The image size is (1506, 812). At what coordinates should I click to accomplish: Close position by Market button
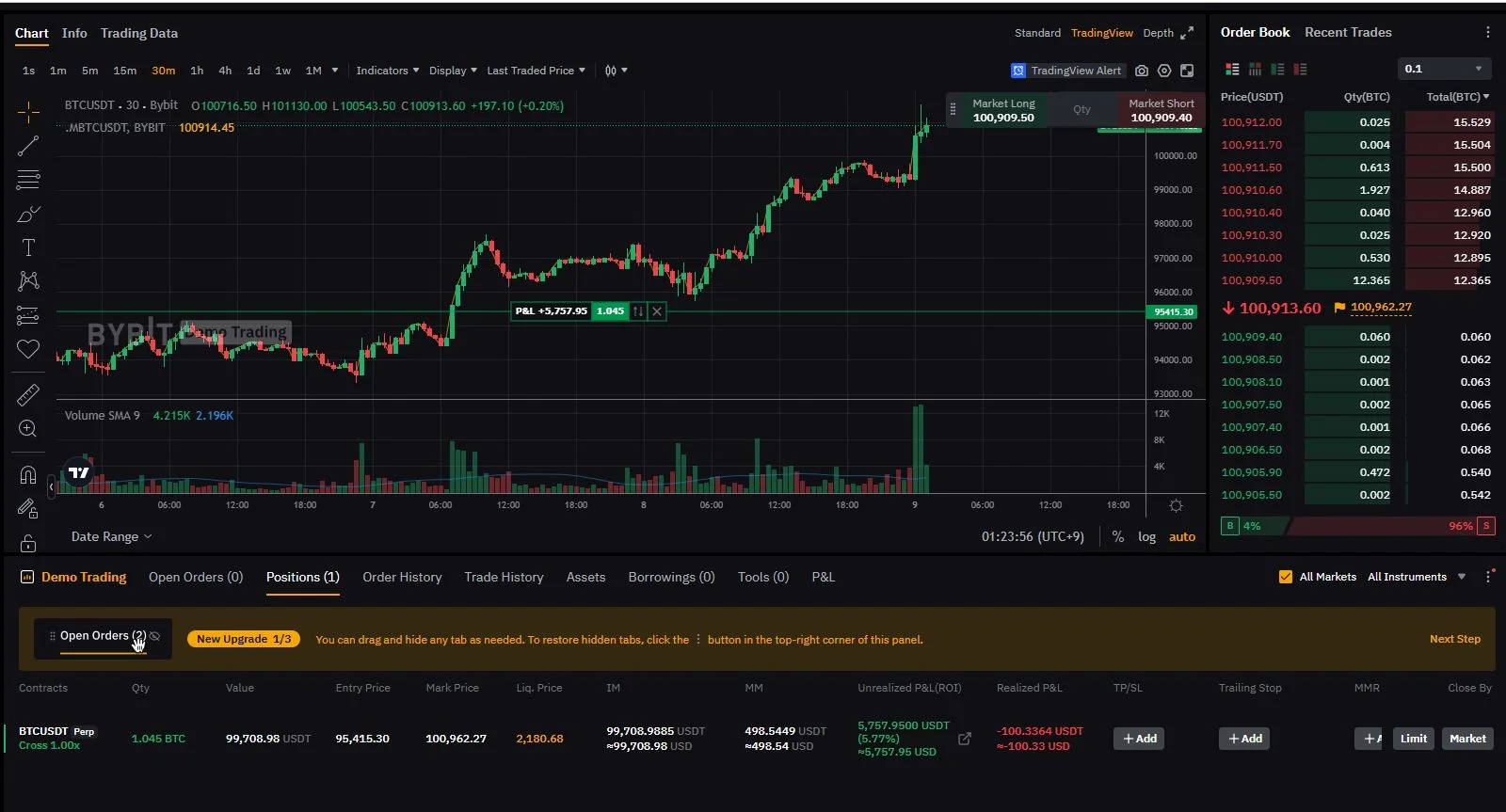(1467, 739)
